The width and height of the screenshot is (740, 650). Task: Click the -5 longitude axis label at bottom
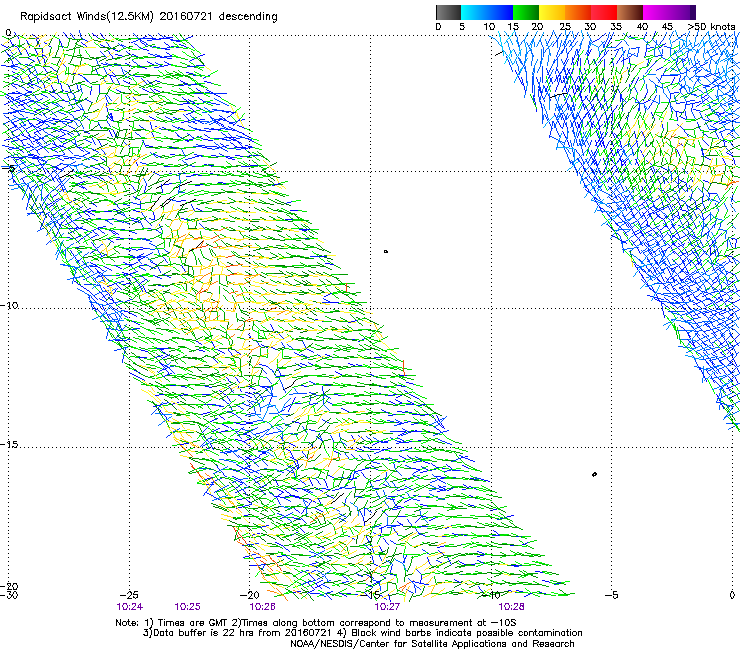pyautogui.click(x=611, y=595)
